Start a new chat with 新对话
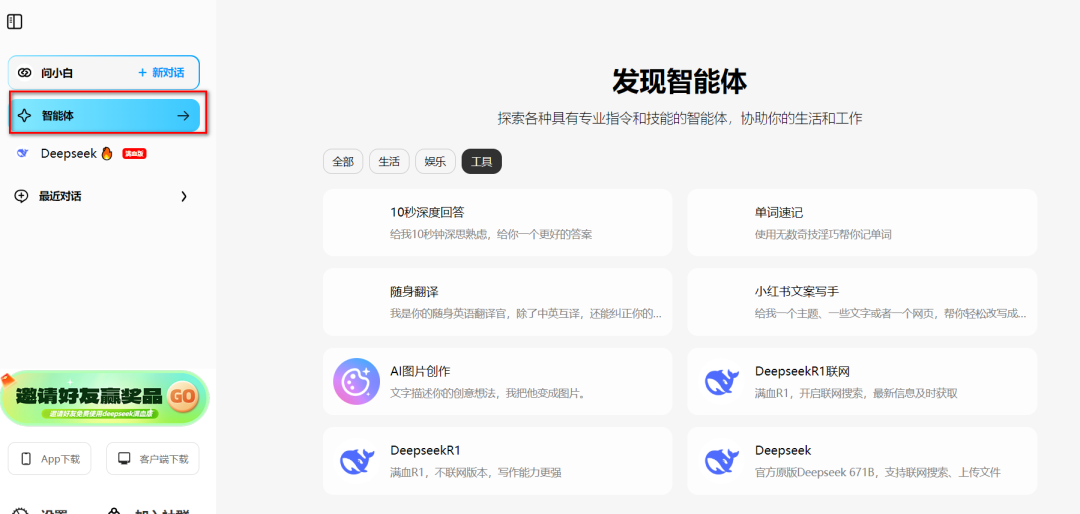 point(161,72)
